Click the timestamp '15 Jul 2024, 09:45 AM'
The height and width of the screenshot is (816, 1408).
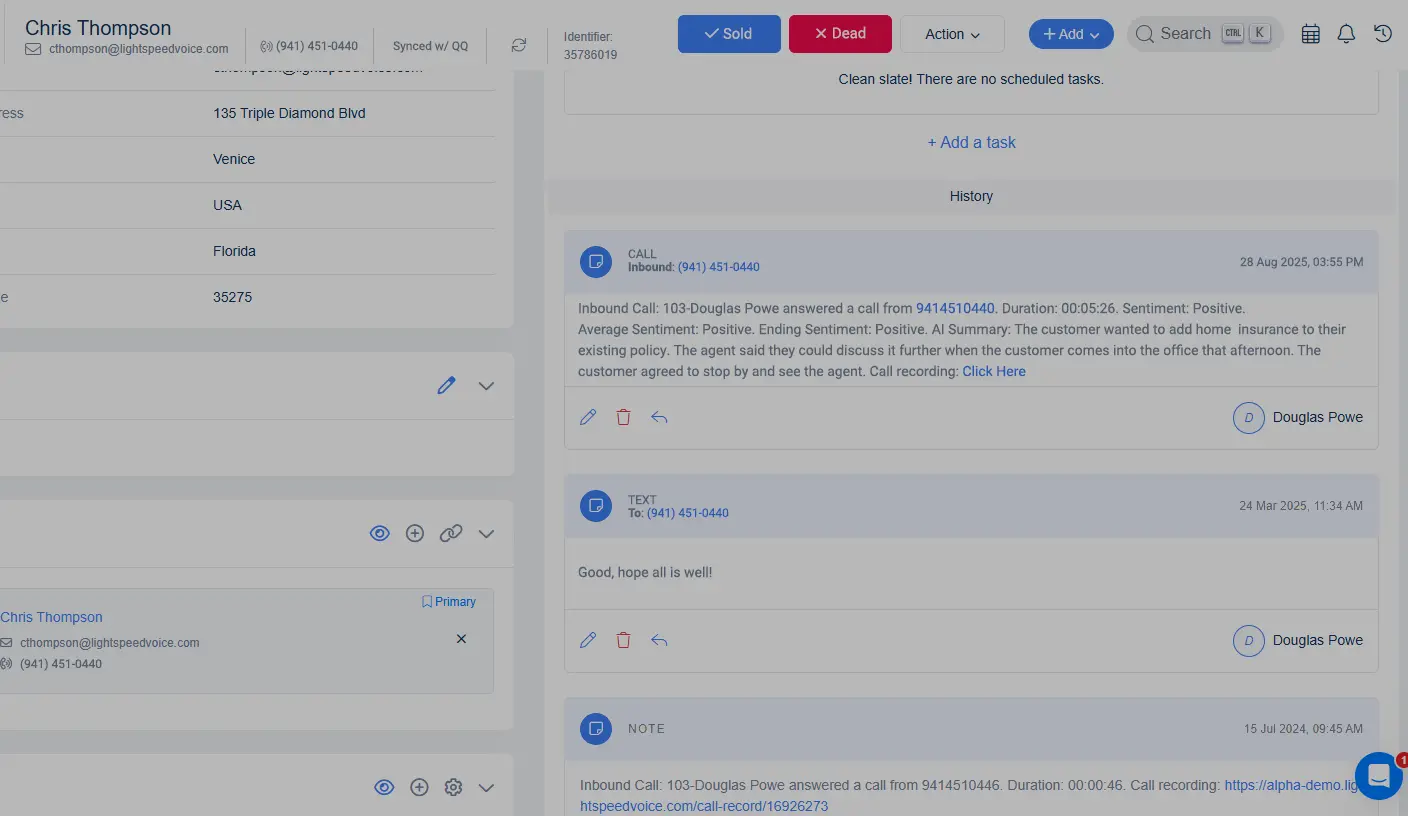(1303, 729)
